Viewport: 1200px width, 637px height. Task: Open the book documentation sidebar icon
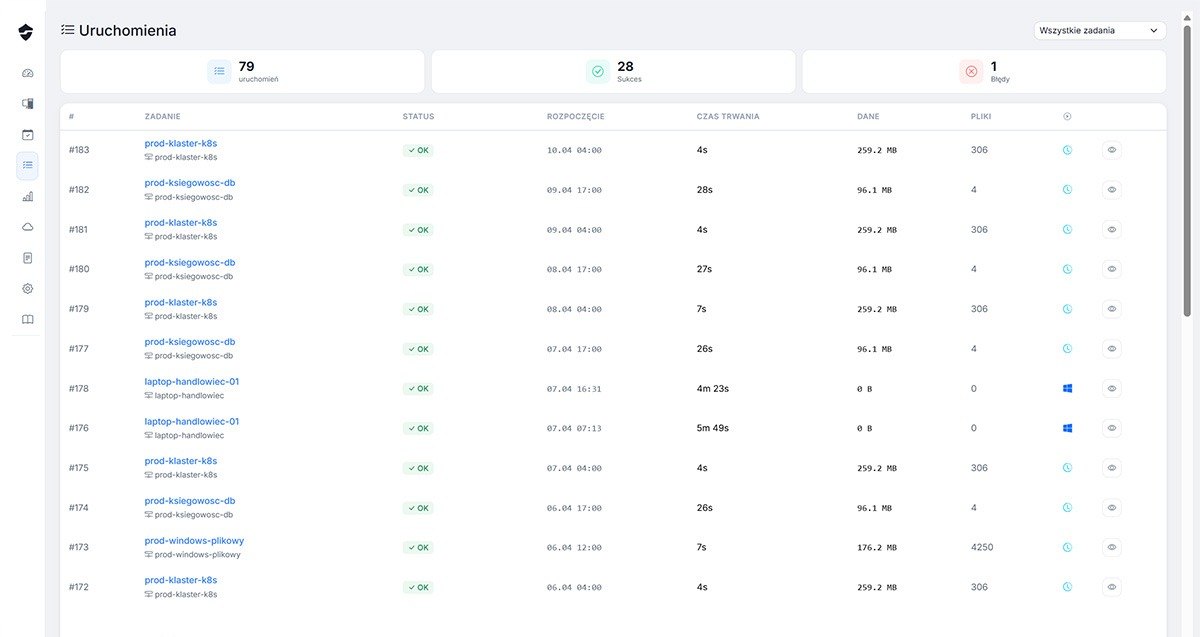point(27,319)
